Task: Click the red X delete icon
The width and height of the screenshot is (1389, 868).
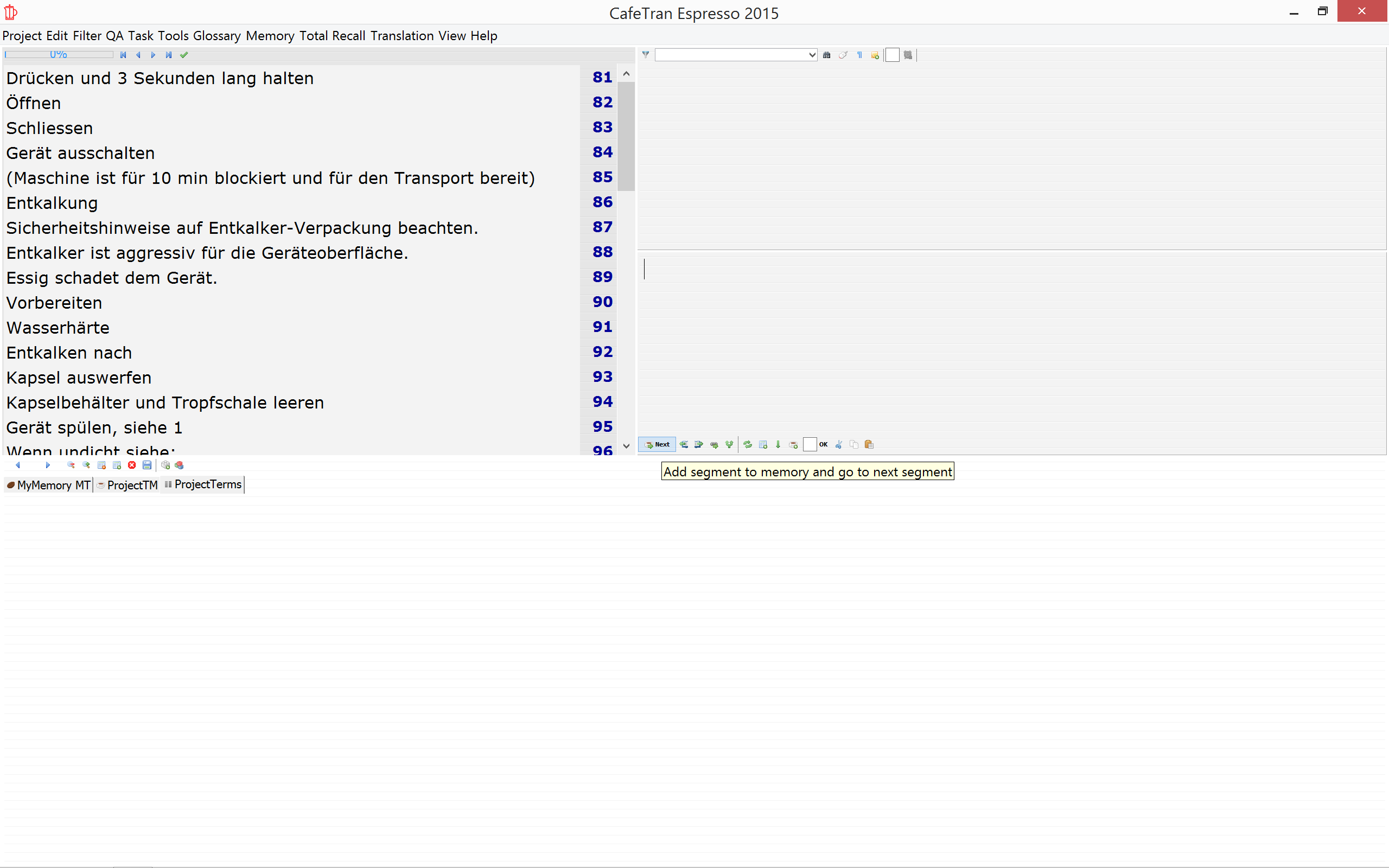Action: click(132, 465)
